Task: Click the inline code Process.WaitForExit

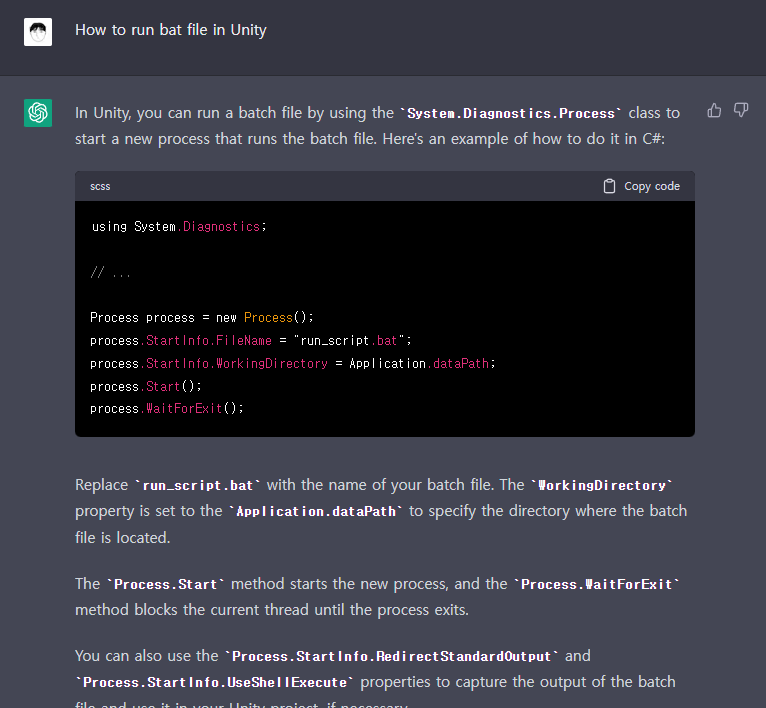Action: pos(596,584)
